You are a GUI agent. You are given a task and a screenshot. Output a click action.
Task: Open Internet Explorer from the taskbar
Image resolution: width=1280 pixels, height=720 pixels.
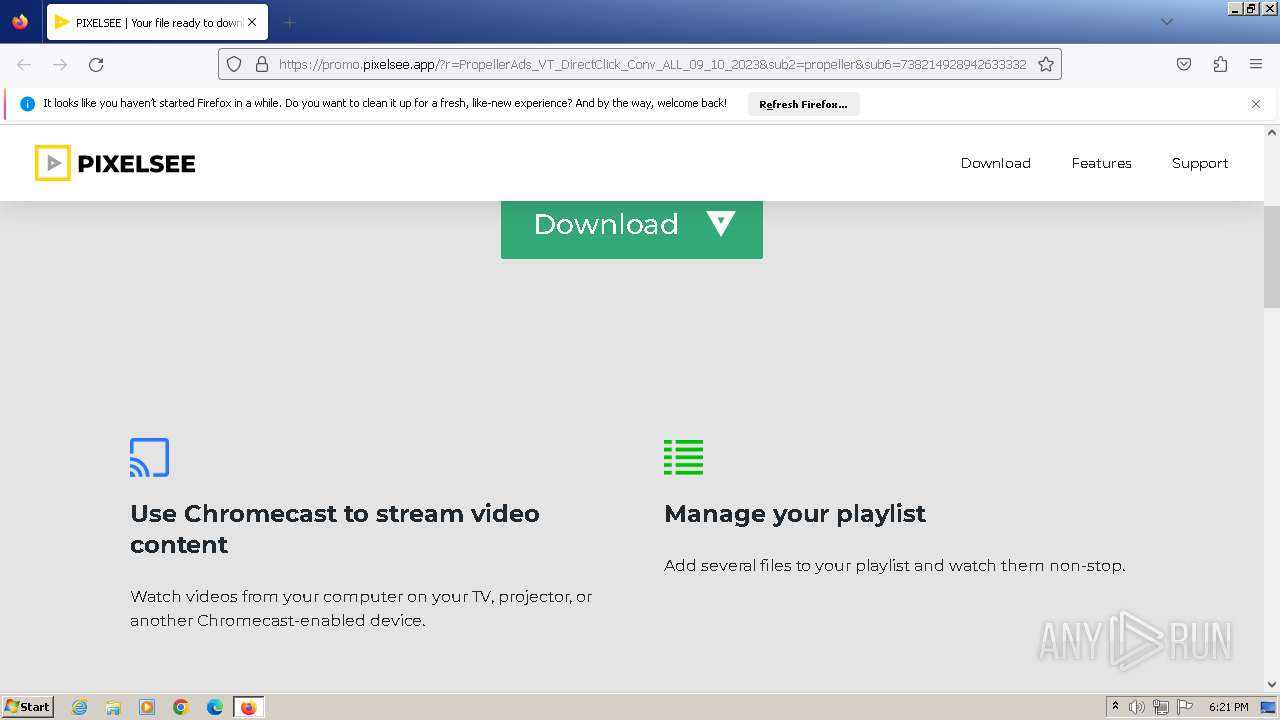coord(80,707)
